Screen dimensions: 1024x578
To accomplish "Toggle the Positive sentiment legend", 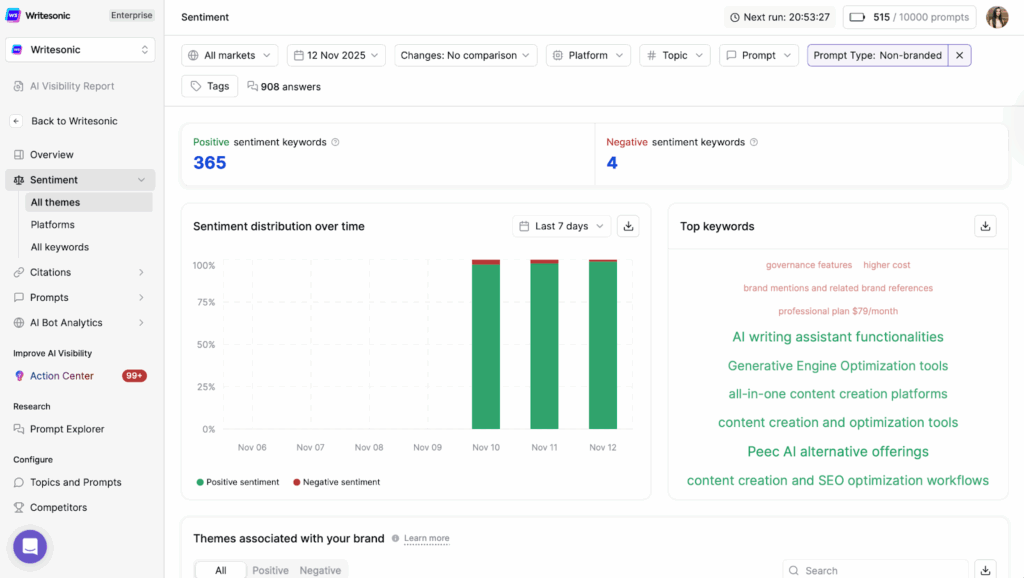I will click(237, 481).
